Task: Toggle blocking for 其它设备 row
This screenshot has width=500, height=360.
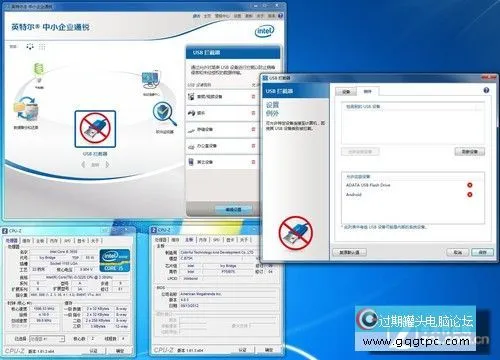Action: (x=253, y=162)
